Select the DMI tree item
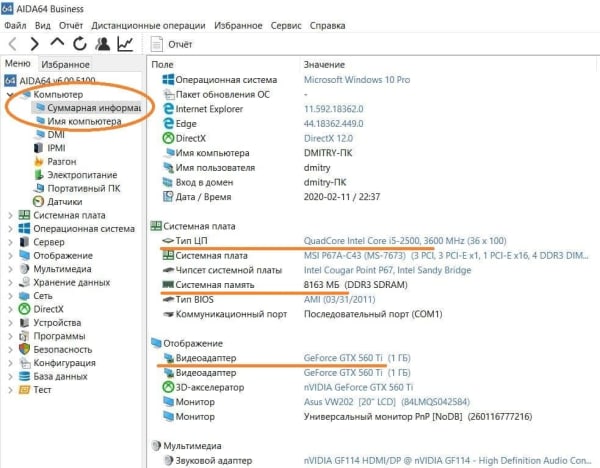The height and width of the screenshot is (468, 600). pos(56,135)
